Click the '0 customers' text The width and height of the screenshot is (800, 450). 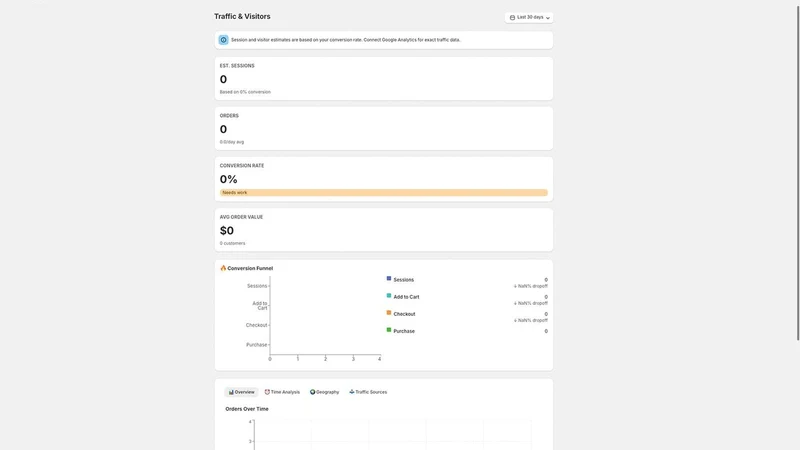233,243
